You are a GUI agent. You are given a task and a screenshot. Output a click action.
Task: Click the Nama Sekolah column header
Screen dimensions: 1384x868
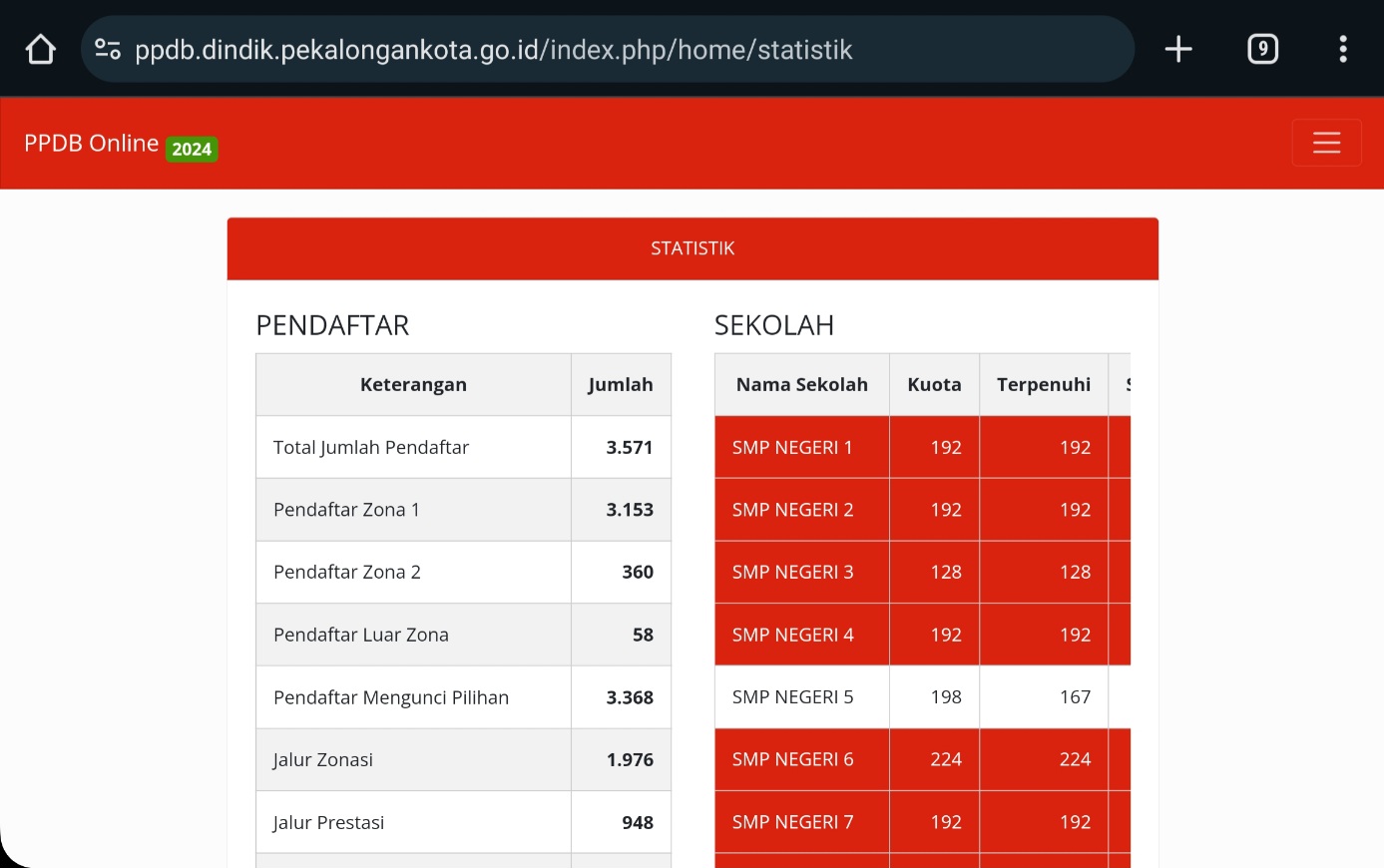[x=802, y=385]
